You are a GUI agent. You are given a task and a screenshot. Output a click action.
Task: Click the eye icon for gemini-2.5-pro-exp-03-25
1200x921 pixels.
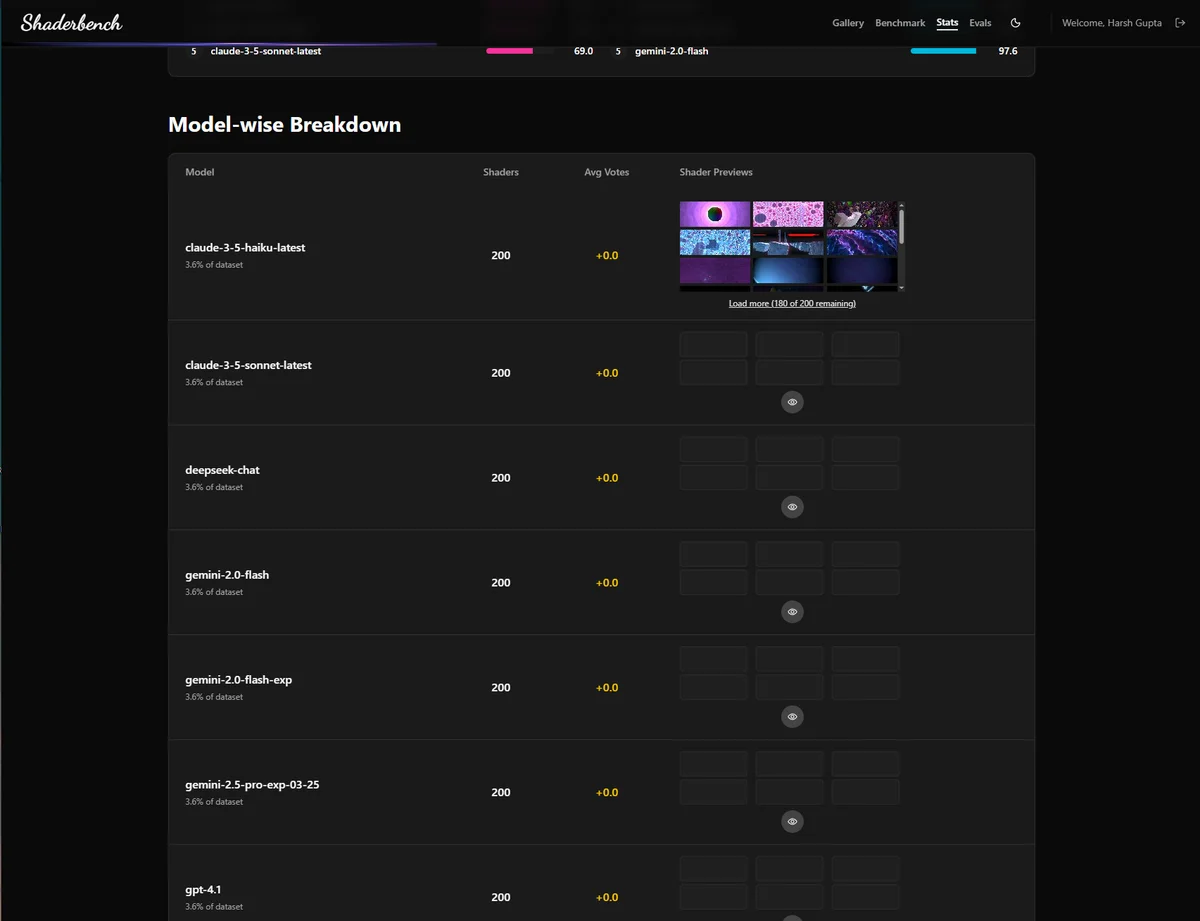click(791, 821)
